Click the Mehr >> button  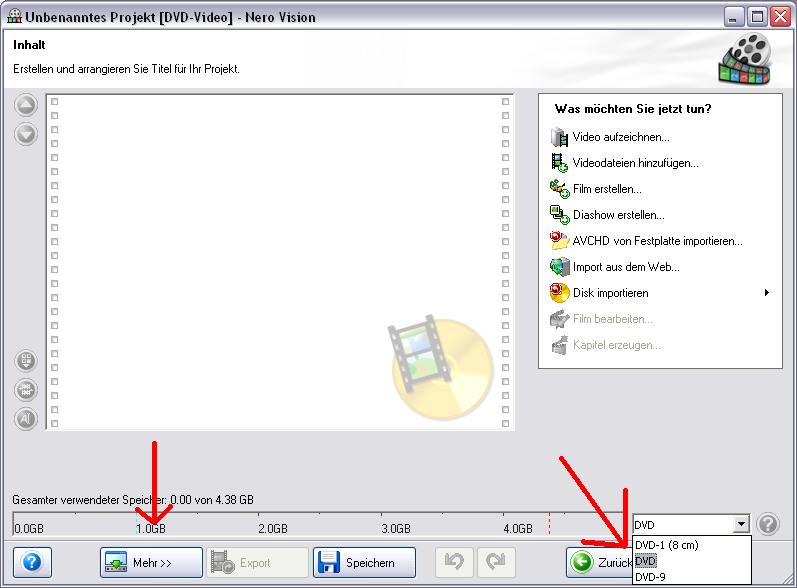pos(151,563)
